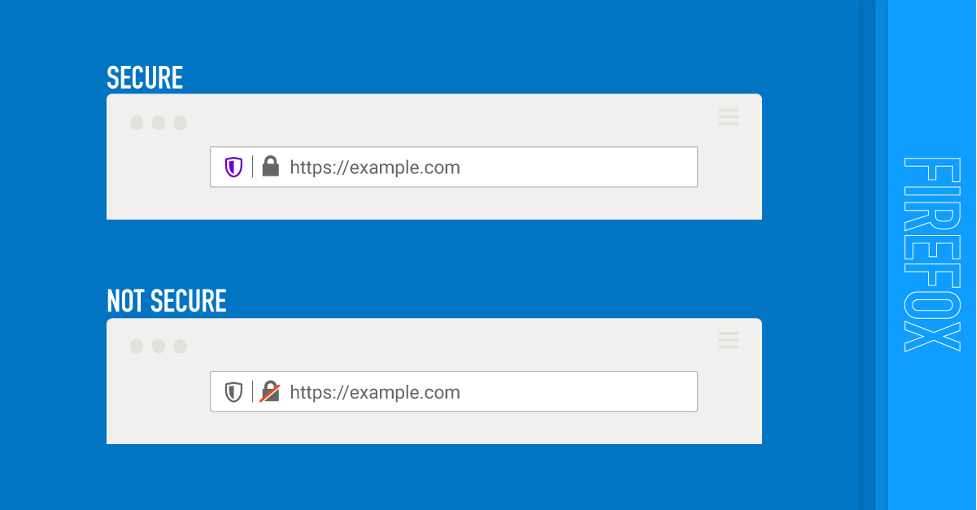977x510 pixels.
Task: Click third window dot in not secure window
Action: [180, 346]
